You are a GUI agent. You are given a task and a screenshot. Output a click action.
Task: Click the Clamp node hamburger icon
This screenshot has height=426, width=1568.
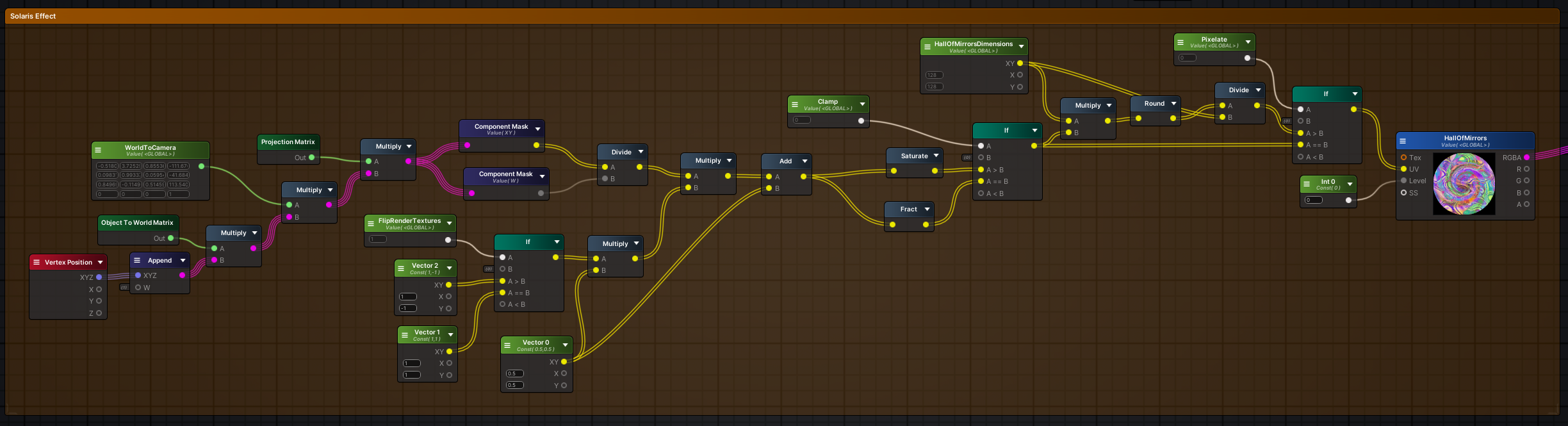pyautogui.click(x=795, y=104)
